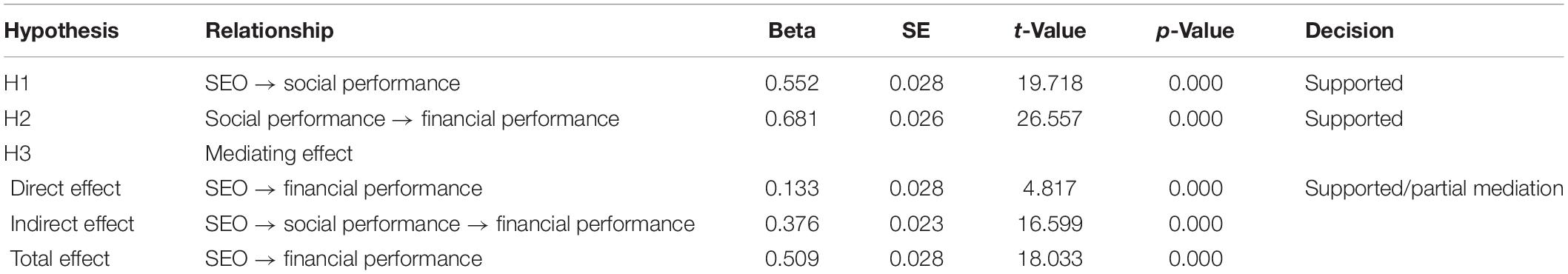1568x274 pixels.
Task: Click 'SEO → social performance' relationship text
Action: point(333,84)
